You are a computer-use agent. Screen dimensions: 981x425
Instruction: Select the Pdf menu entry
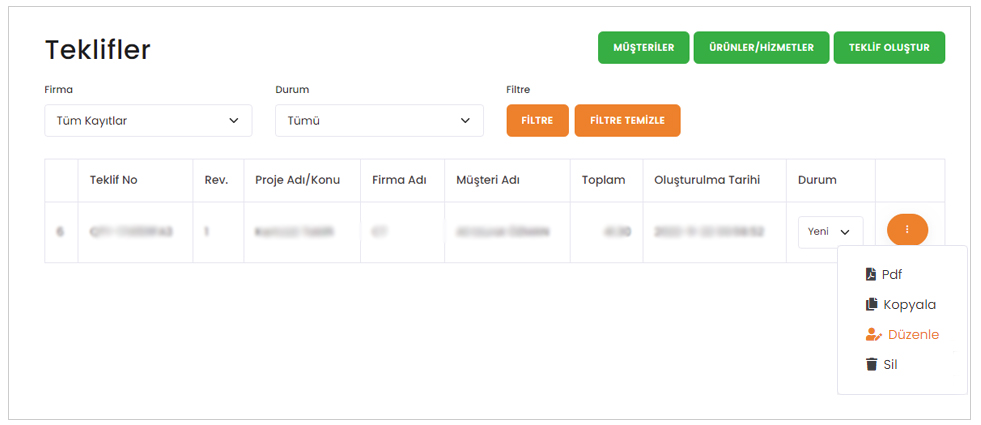click(892, 274)
